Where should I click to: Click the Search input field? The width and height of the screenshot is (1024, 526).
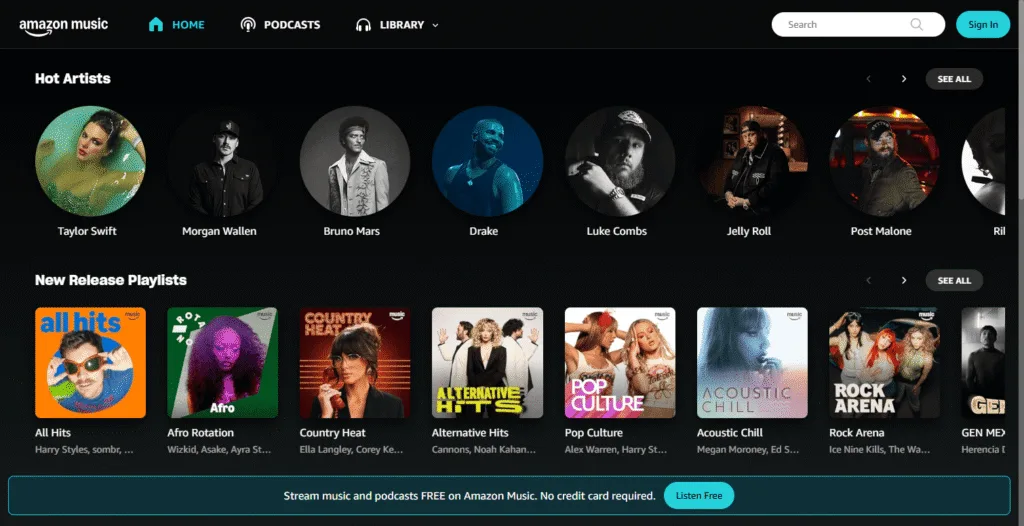pos(858,25)
